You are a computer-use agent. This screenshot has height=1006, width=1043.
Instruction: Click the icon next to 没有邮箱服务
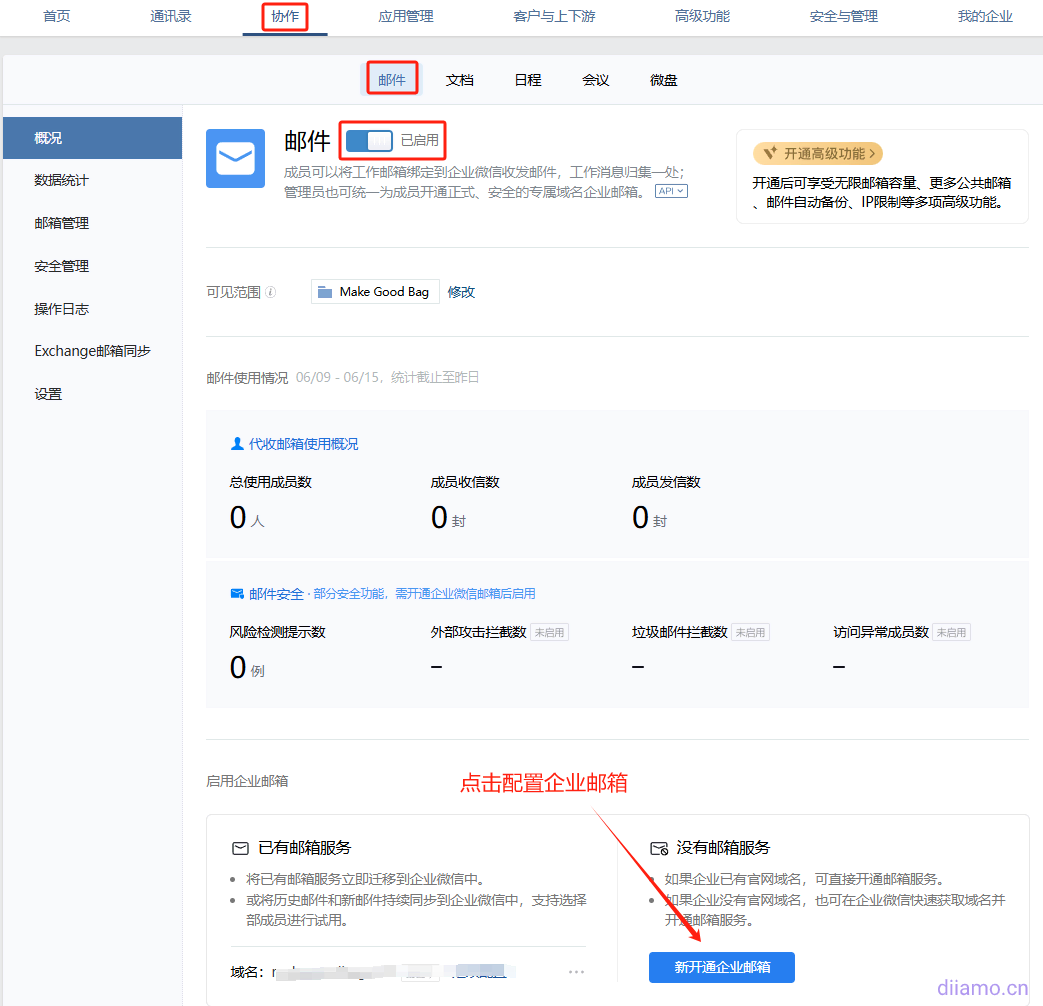coord(658,848)
